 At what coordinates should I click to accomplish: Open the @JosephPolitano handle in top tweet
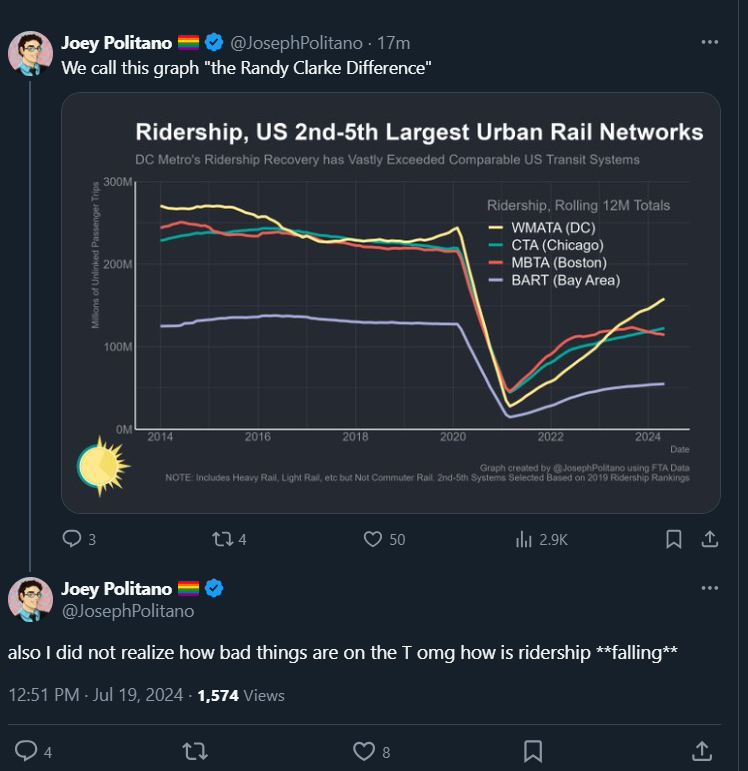coord(297,42)
